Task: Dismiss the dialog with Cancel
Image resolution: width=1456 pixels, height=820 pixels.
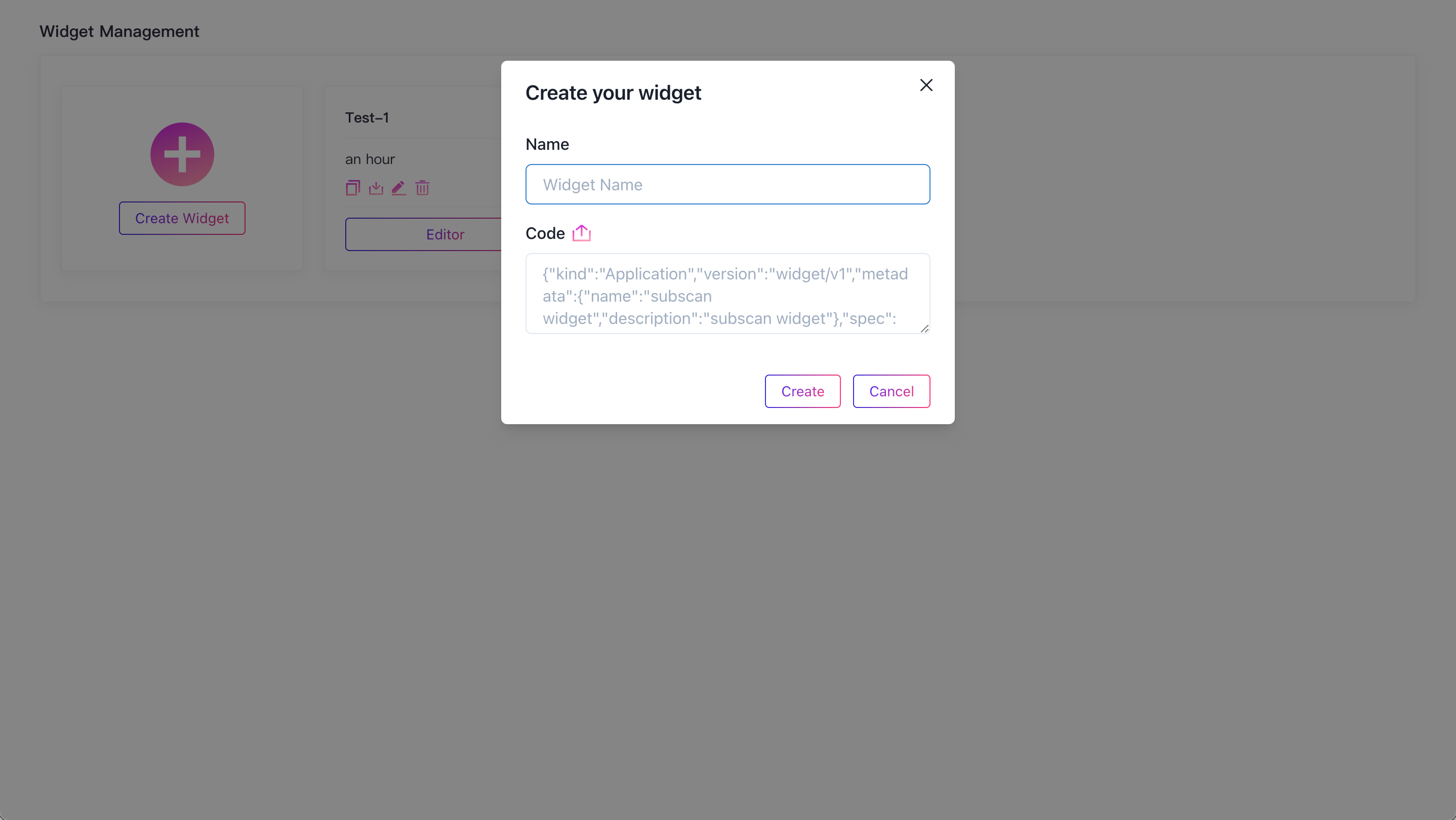Action: [x=892, y=391]
